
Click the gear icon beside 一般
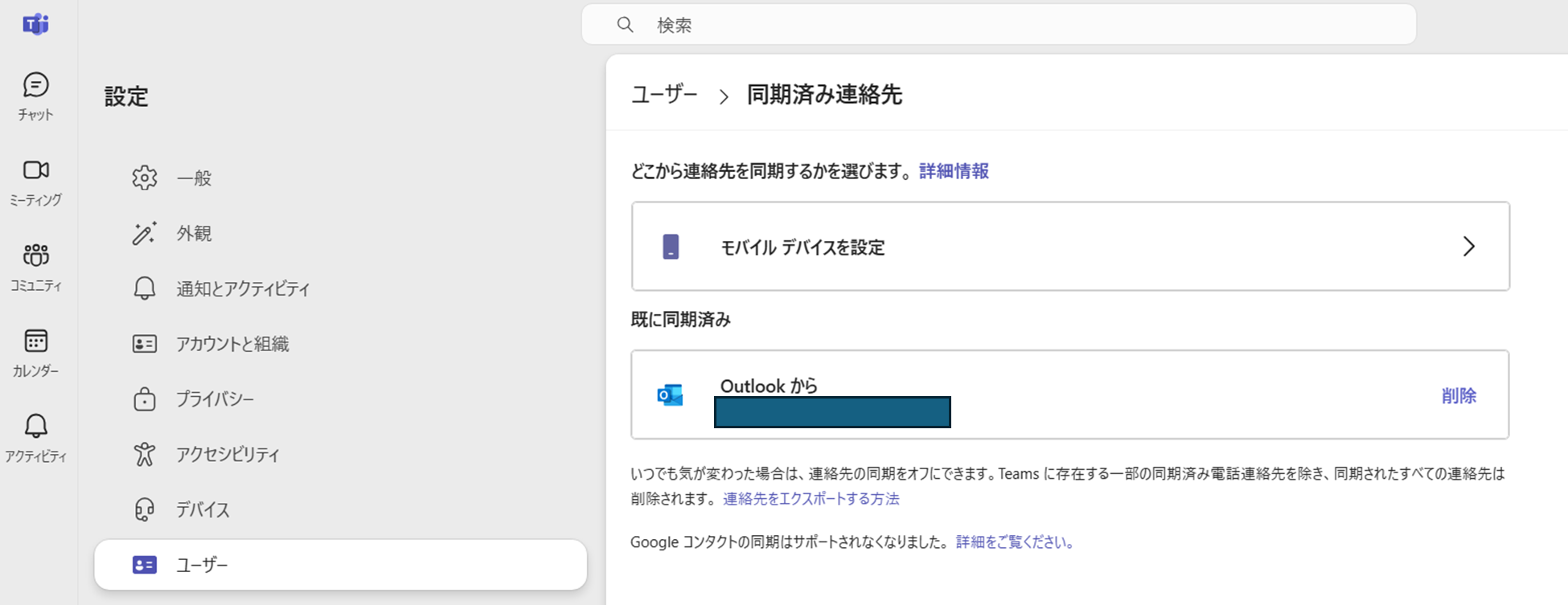145,178
